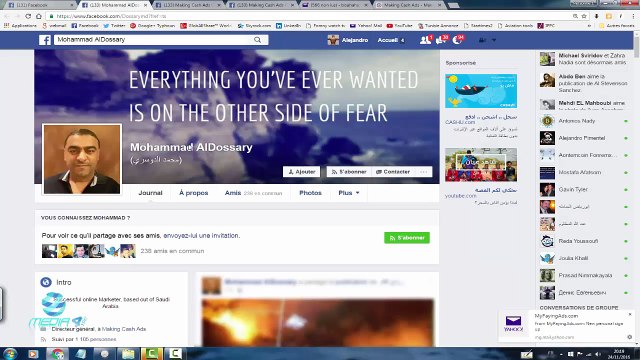Select the Amis tab
Screen dimensions: 640x360
(253, 193)
